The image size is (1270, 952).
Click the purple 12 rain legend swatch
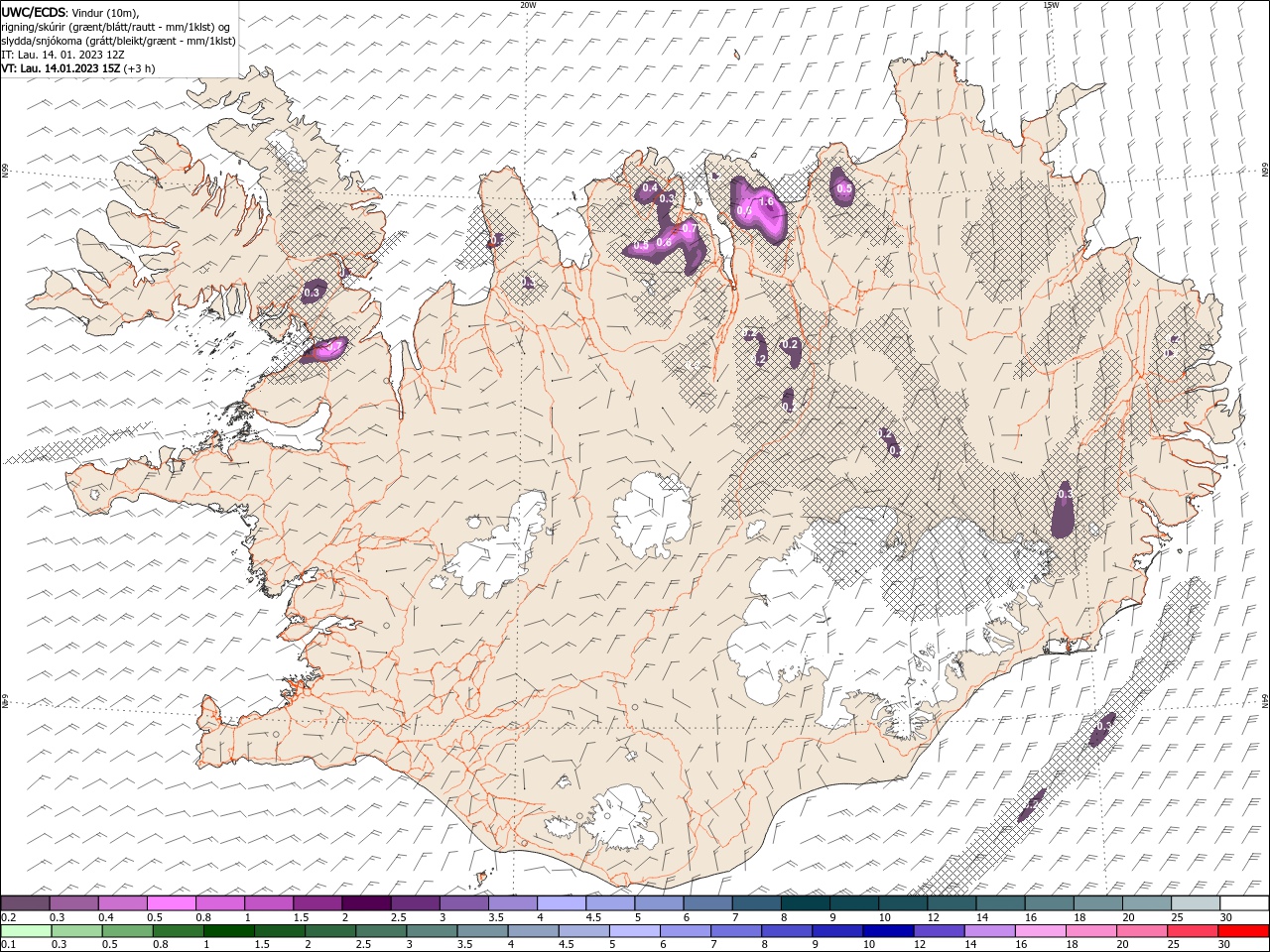(x=939, y=931)
